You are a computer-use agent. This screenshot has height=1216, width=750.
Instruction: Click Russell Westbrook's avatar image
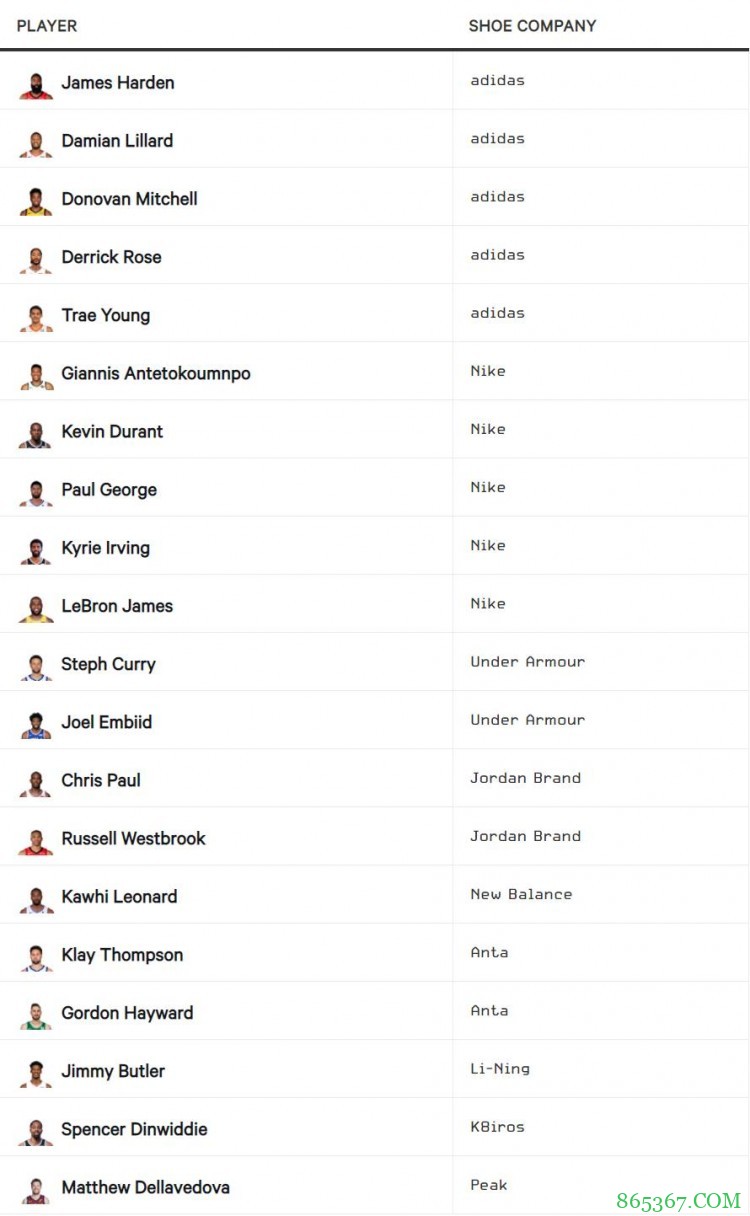pyautogui.click(x=36, y=840)
